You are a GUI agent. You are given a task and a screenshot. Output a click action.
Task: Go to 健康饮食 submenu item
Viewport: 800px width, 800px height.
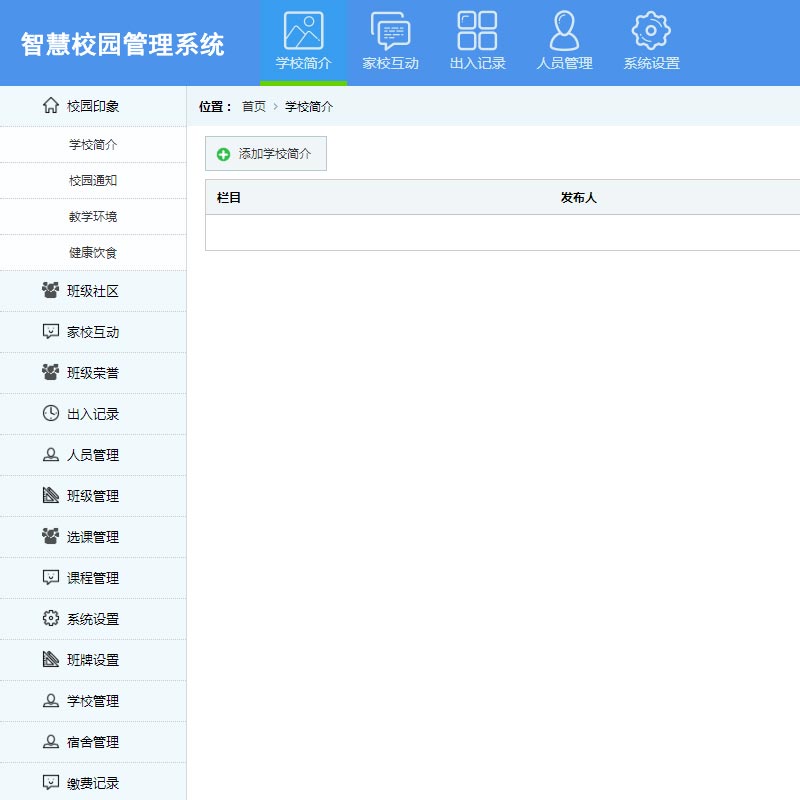coord(93,253)
